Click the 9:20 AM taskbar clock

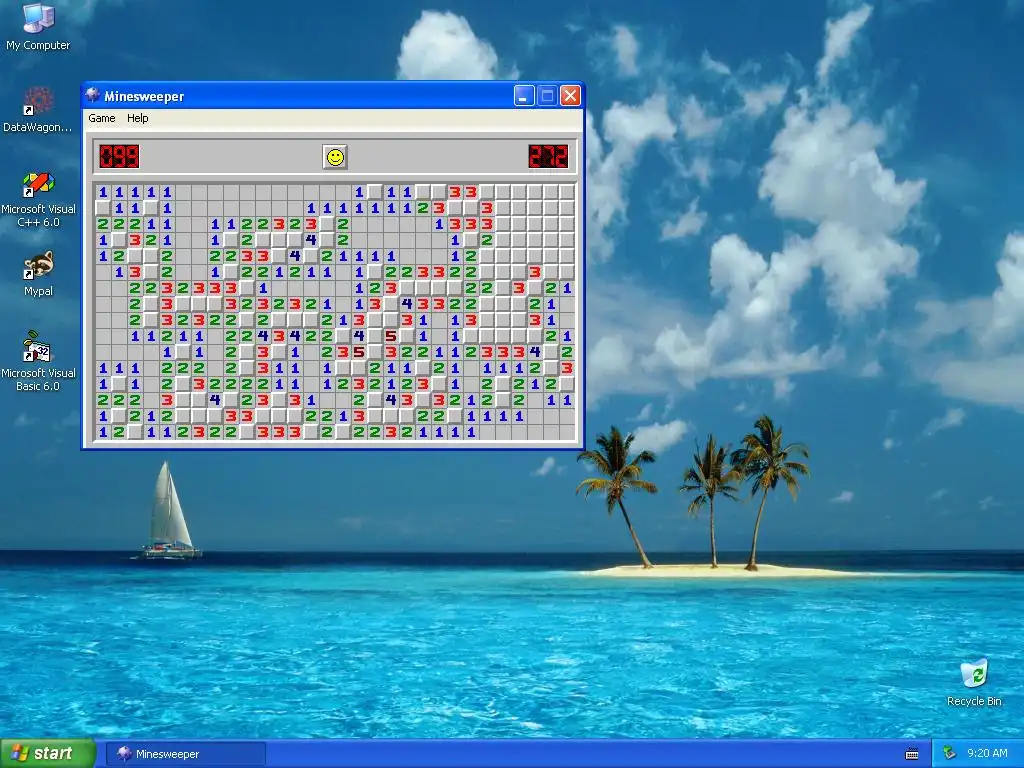987,753
